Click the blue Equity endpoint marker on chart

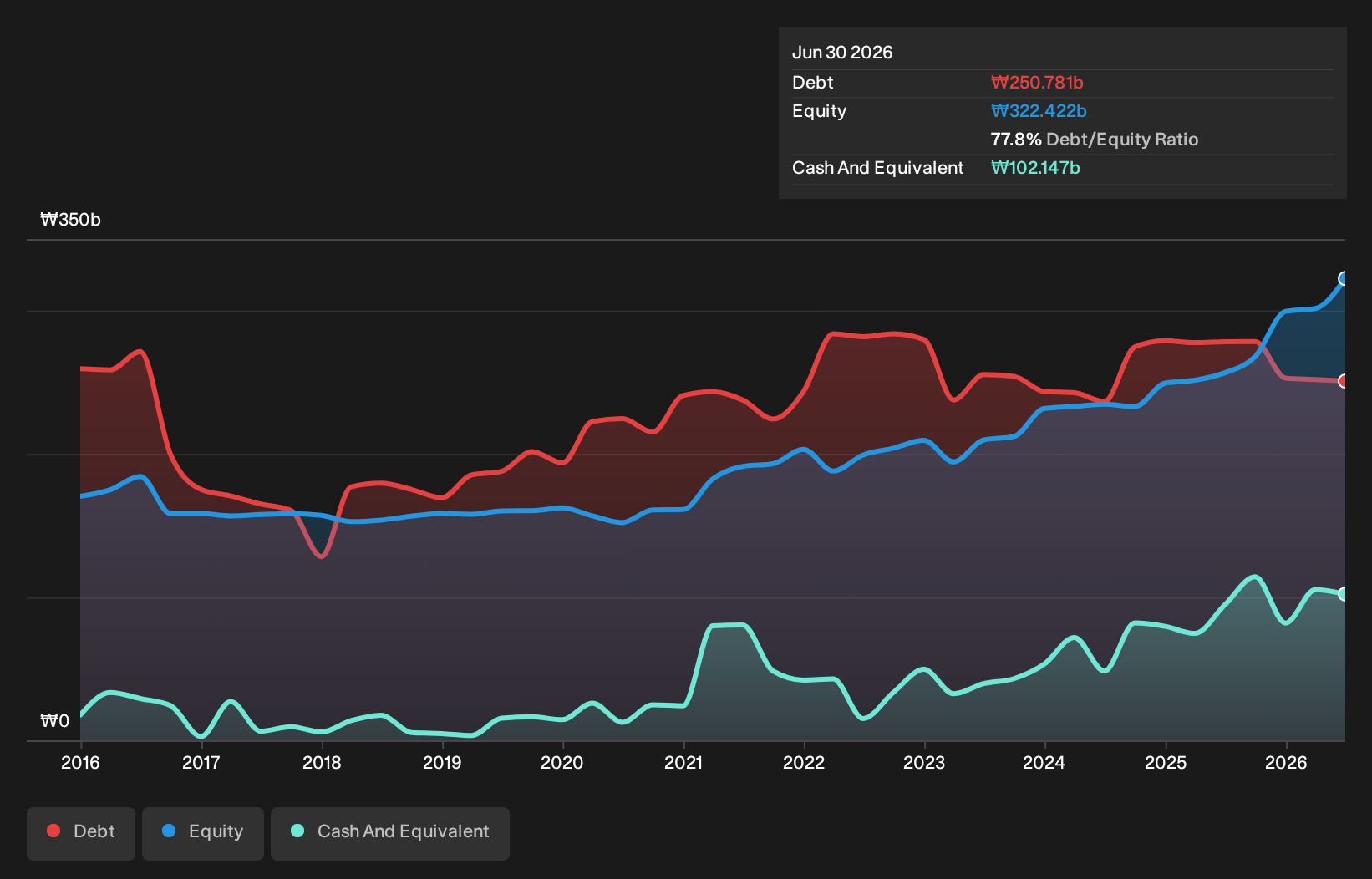pos(1344,278)
